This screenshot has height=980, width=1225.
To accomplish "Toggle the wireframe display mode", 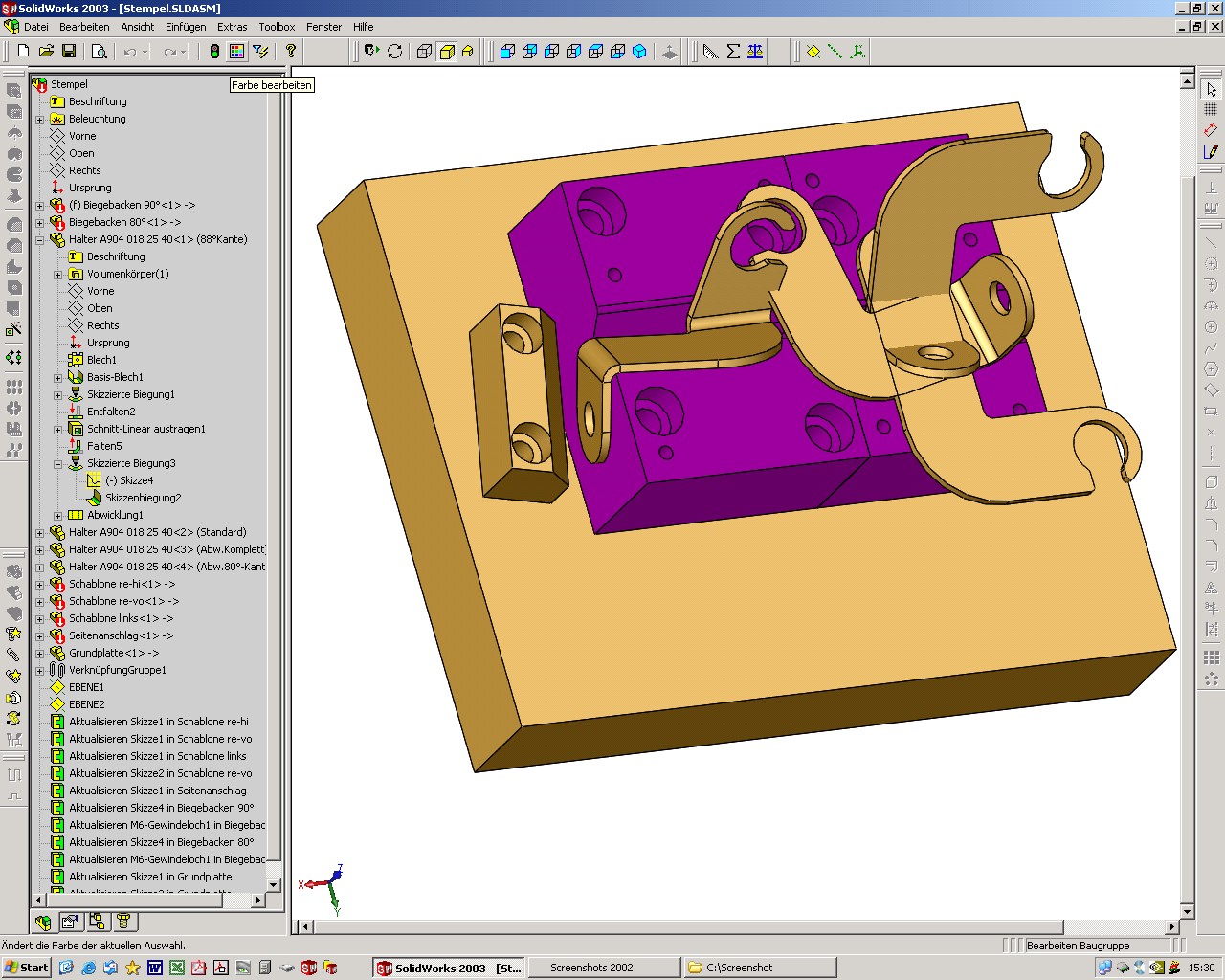I will pos(424,52).
